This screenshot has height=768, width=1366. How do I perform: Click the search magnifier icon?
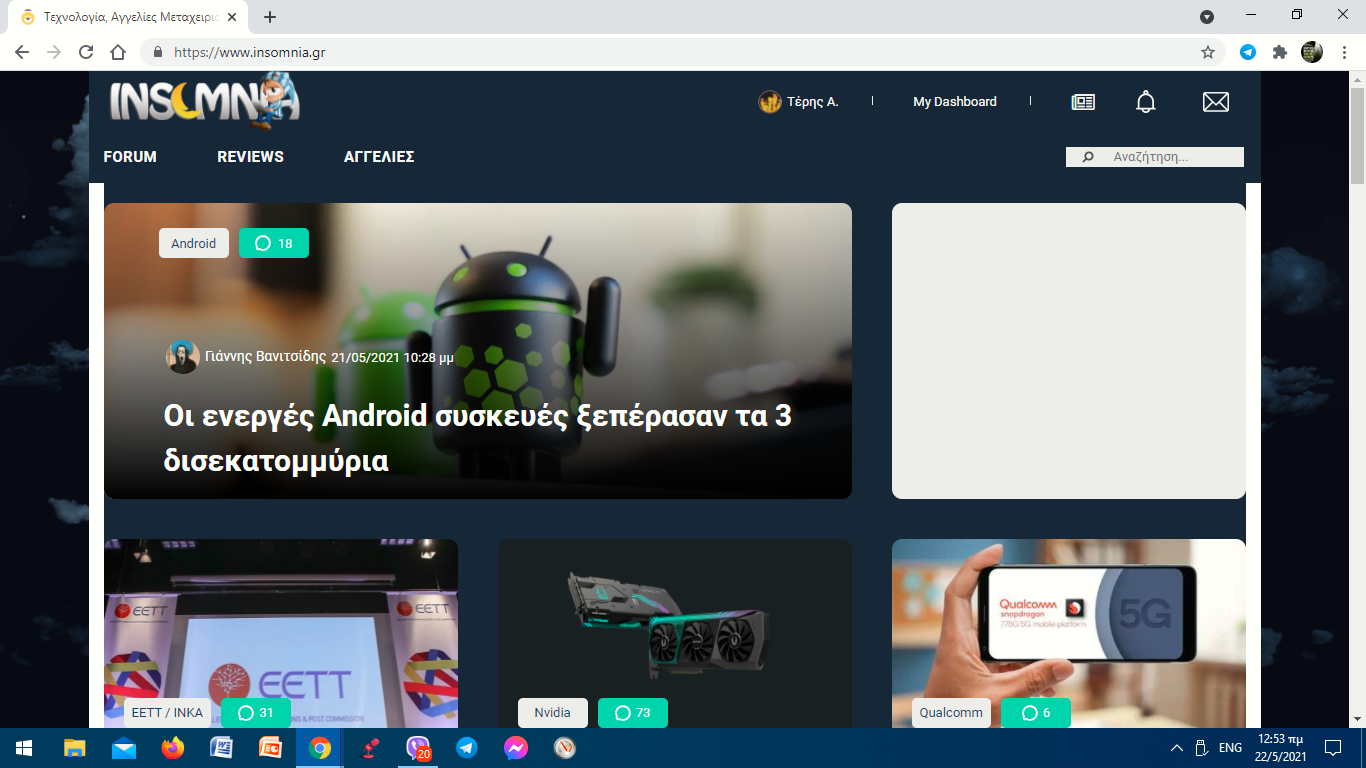(x=1089, y=157)
